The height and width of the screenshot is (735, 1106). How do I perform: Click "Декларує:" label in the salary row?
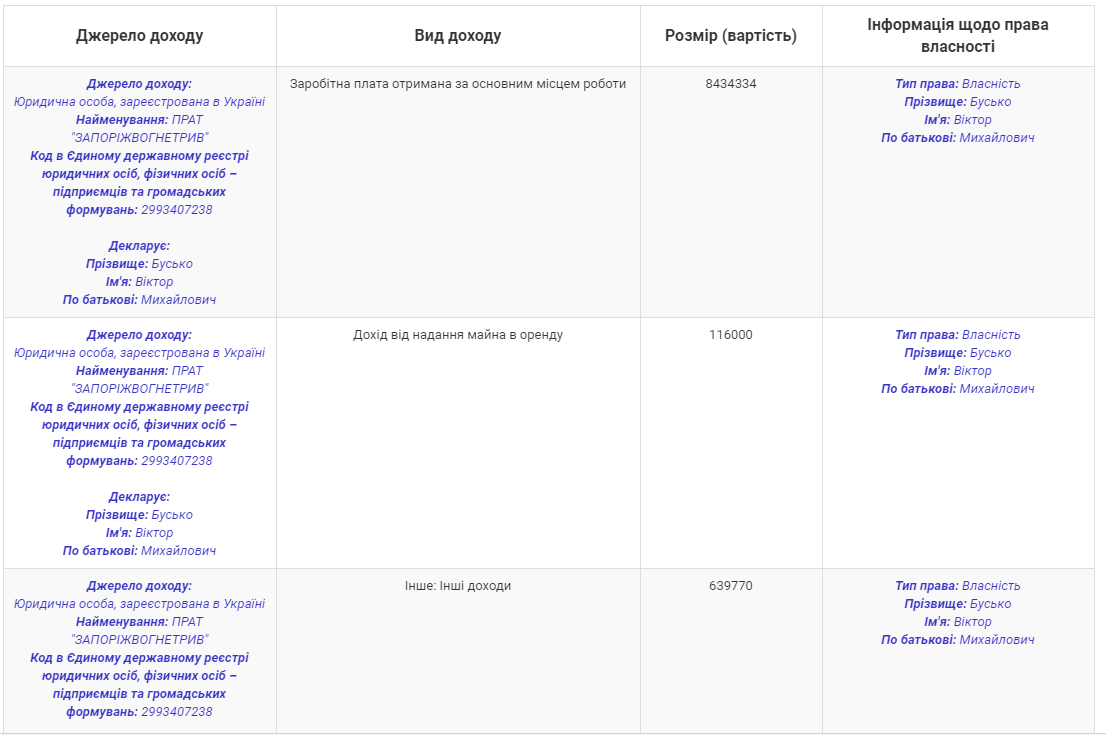pyautogui.click(x=139, y=246)
